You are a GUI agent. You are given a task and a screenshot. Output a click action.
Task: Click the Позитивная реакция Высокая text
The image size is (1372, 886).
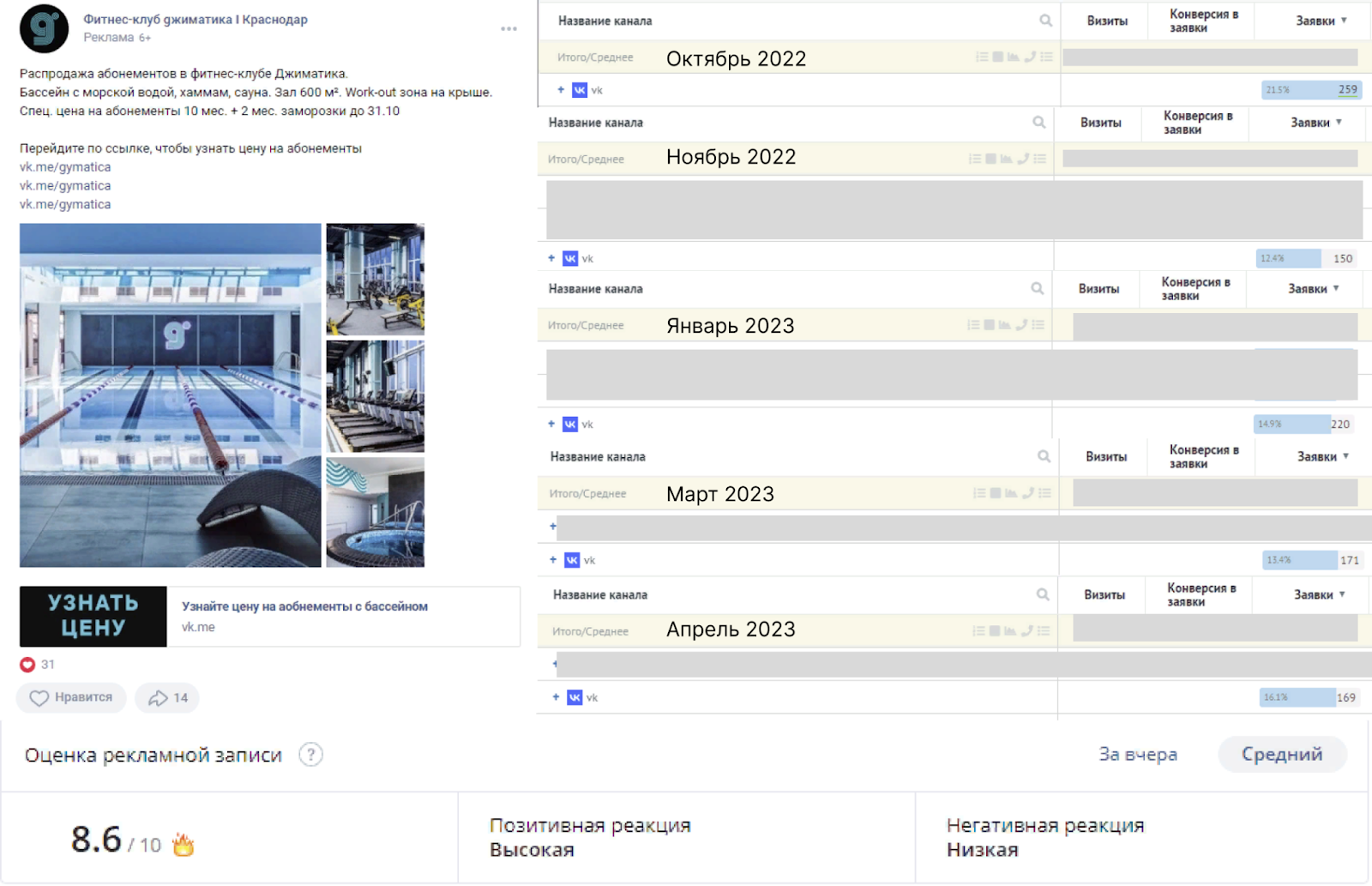pos(590,837)
